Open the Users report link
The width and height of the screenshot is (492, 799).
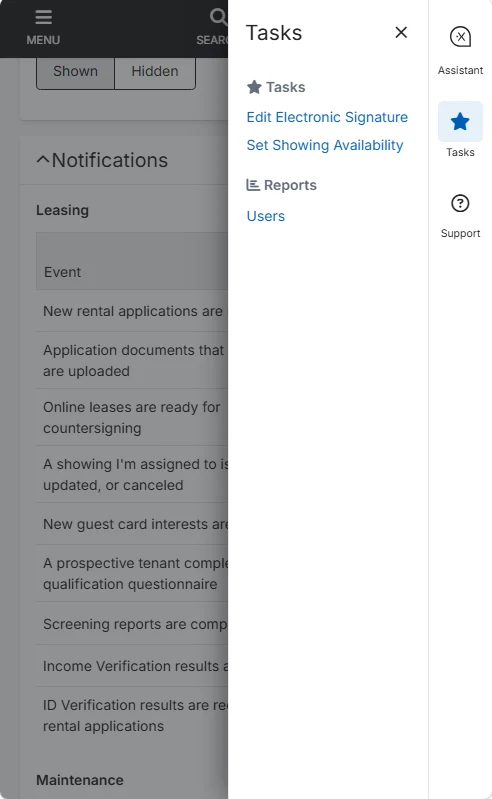265,216
